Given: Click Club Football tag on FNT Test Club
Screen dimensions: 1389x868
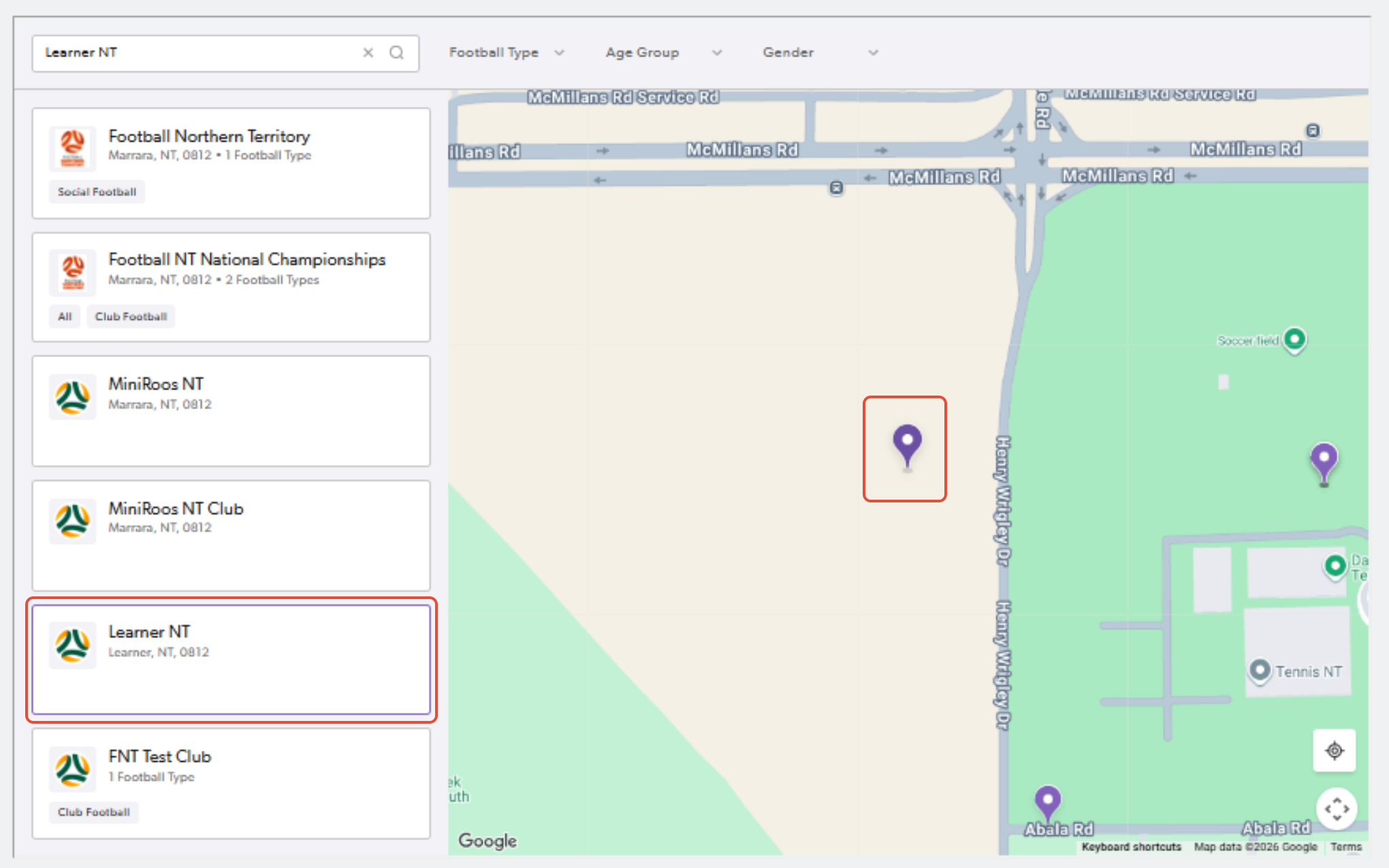Looking at the screenshot, I should (x=94, y=812).
